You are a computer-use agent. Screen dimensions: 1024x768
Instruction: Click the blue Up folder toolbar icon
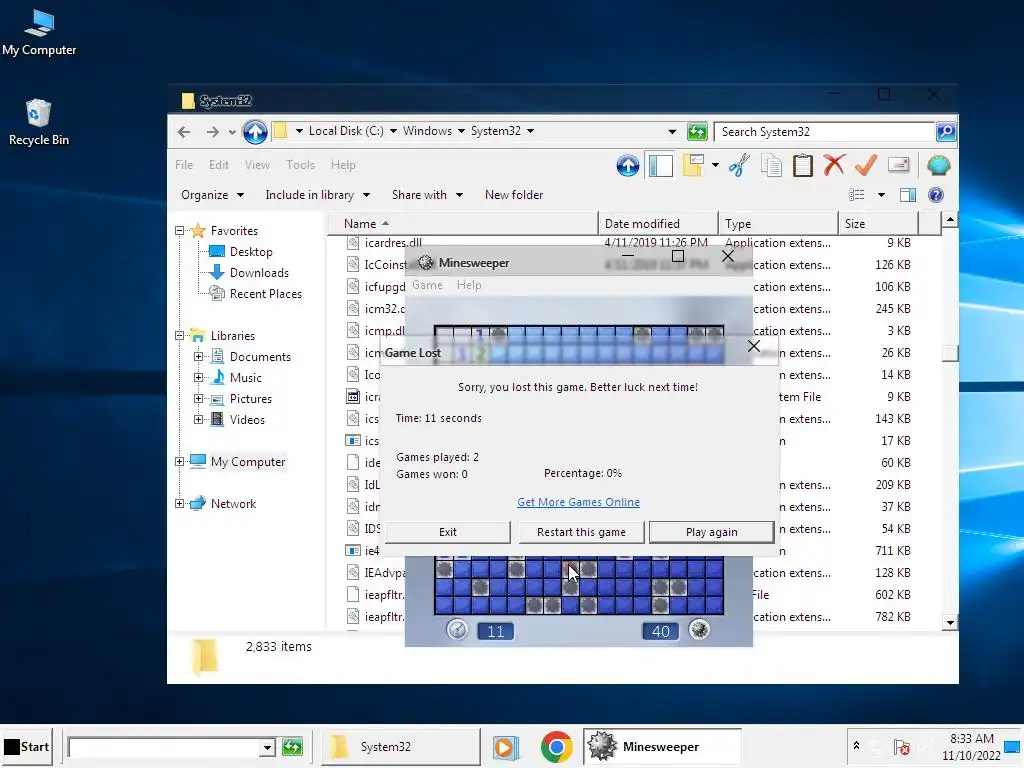pos(628,166)
